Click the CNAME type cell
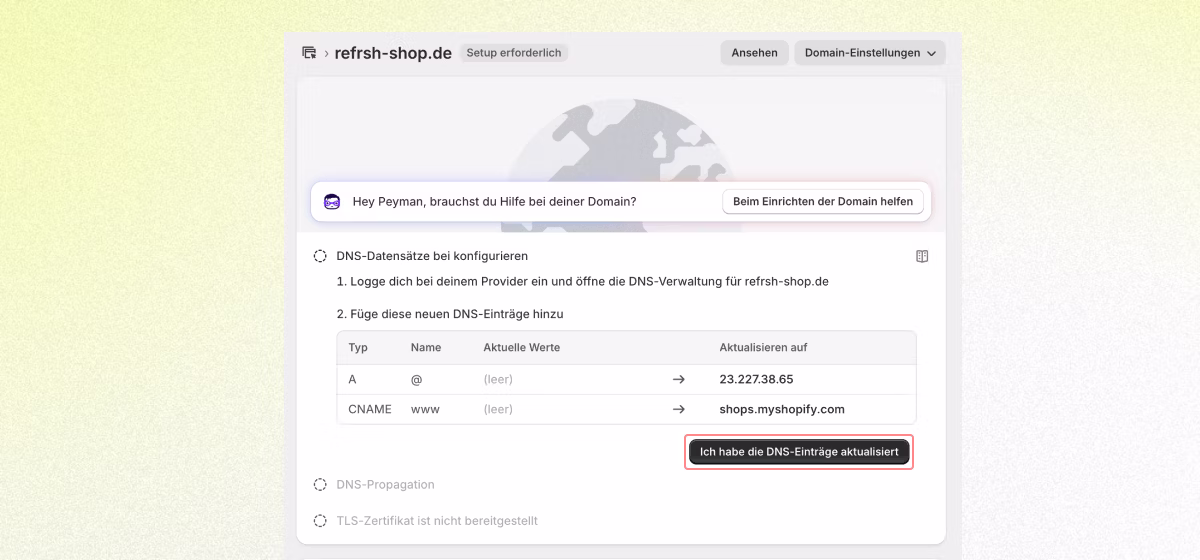The height and width of the screenshot is (560, 1200). (x=370, y=409)
